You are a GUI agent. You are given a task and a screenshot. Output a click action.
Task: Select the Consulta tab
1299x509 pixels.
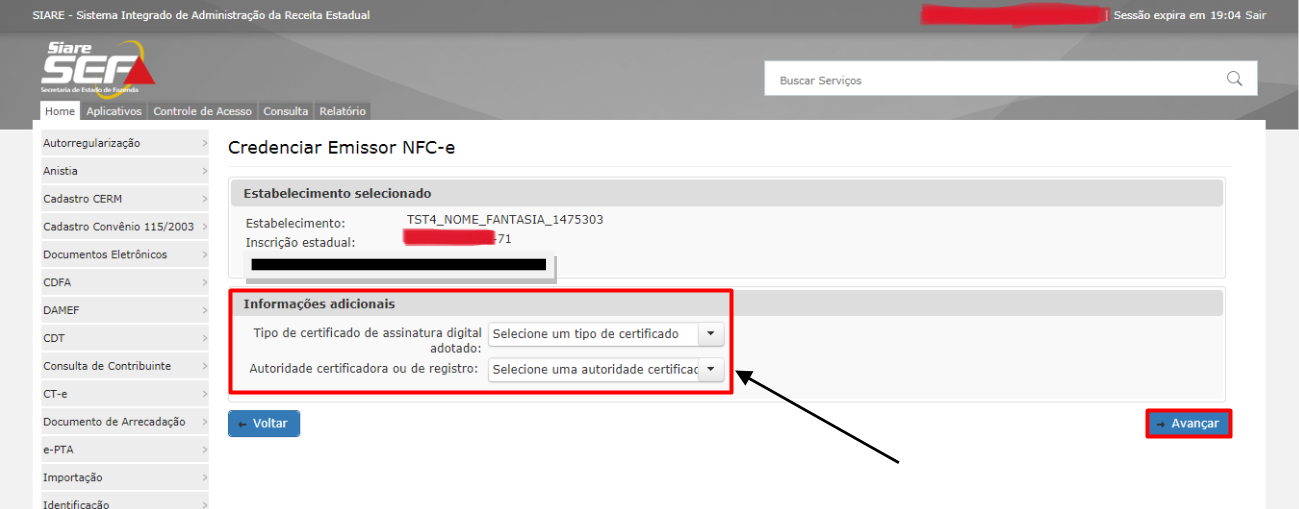(x=286, y=111)
